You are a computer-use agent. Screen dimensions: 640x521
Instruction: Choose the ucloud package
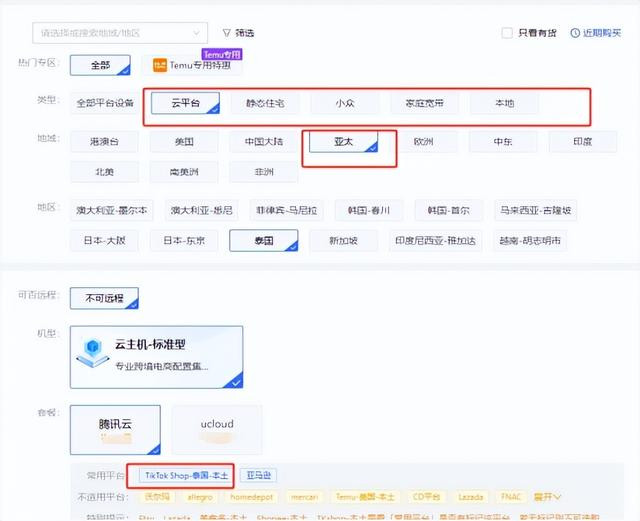click(x=217, y=430)
